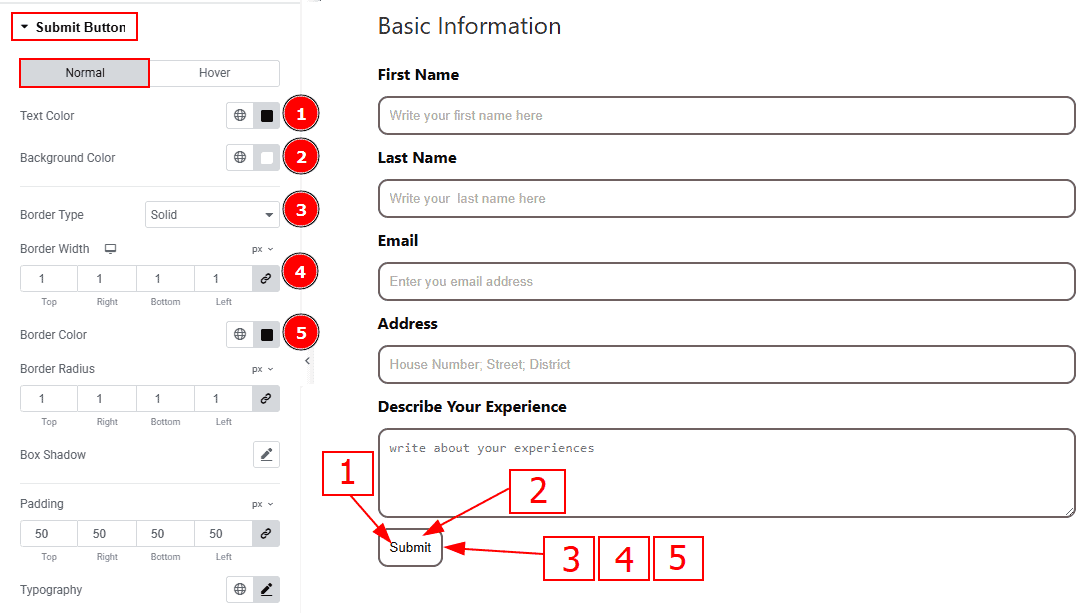Image resolution: width=1084 pixels, height=613 pixels.
Task: Open global colors for Border Color
Action: (x=240, y=334)
